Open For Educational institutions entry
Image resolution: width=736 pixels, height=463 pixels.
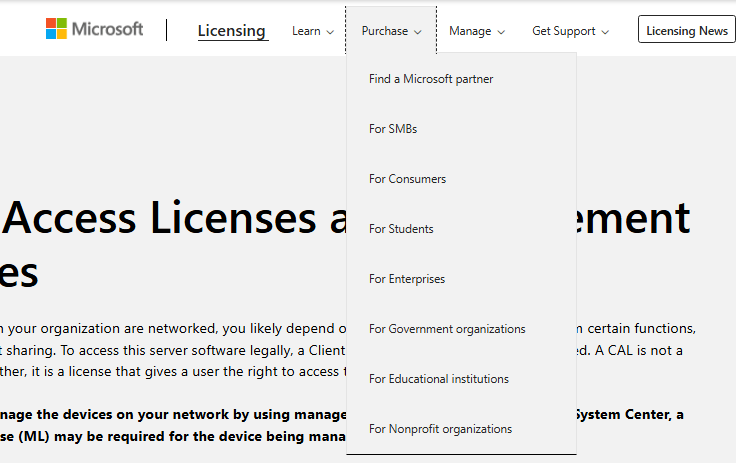tap(438, 379)
